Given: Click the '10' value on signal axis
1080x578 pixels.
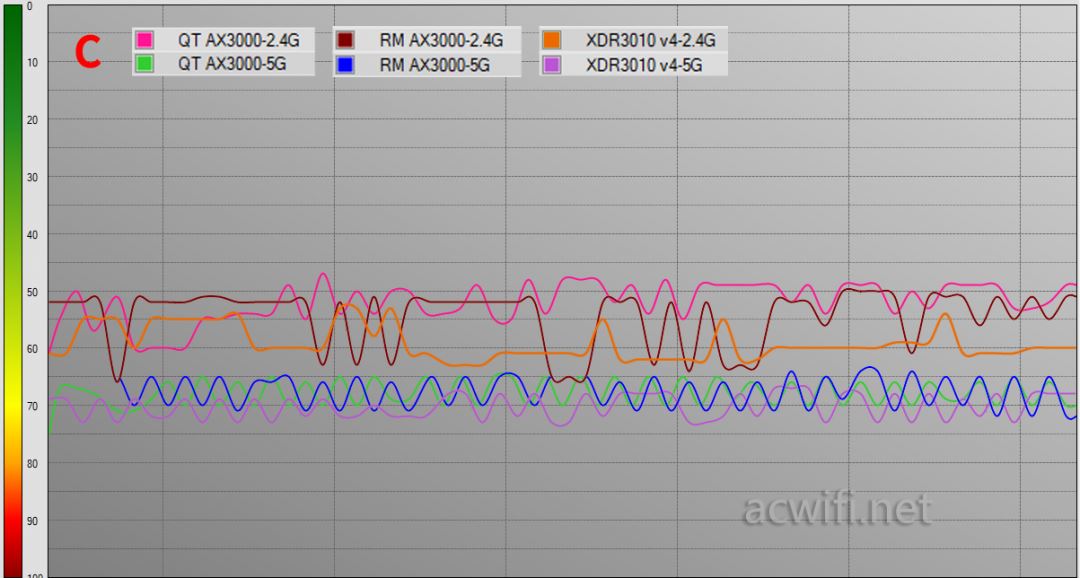Looking at the screenshot, I should pos(32,62).
